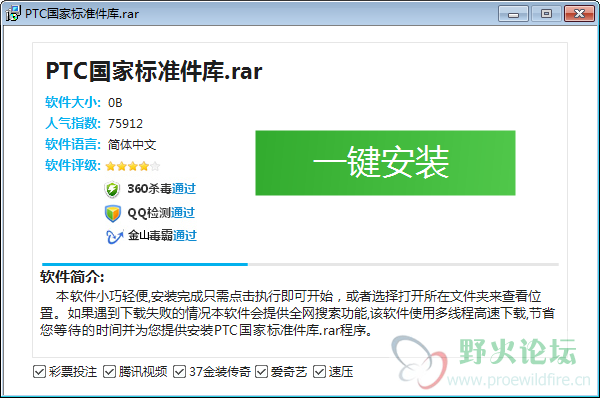
Task: Click the language value 简体中文
Action: click(132, 145)
